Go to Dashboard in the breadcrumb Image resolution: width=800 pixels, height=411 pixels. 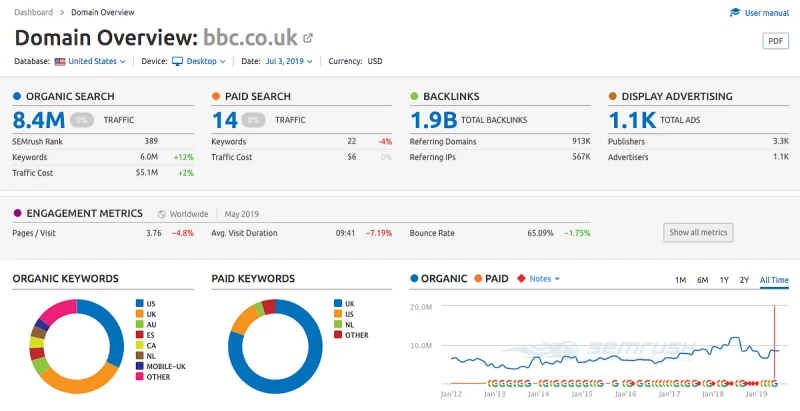[34, 12]
